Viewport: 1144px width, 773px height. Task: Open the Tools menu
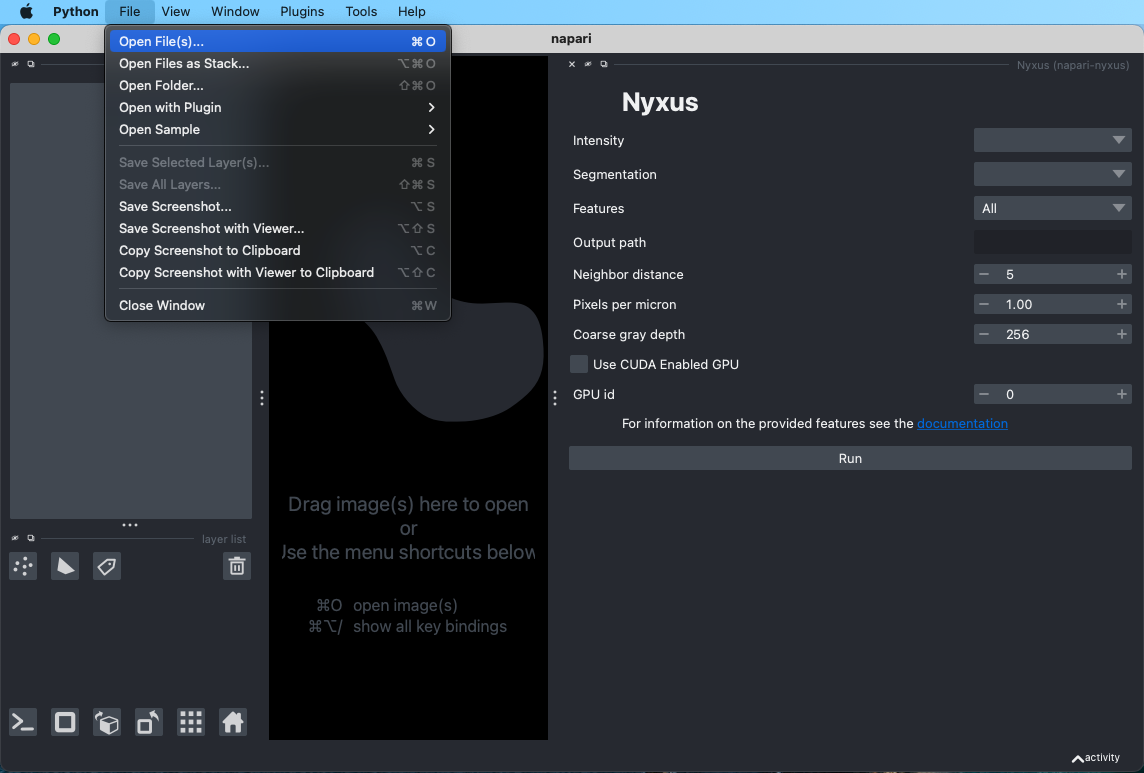(361, 12)
